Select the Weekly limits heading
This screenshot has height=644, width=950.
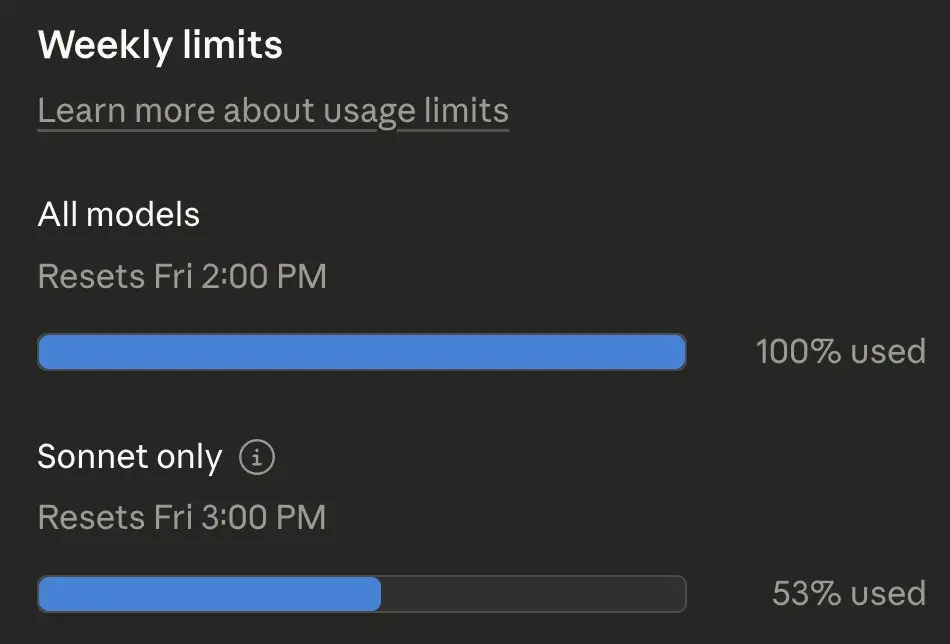click(x=160, y=46)
